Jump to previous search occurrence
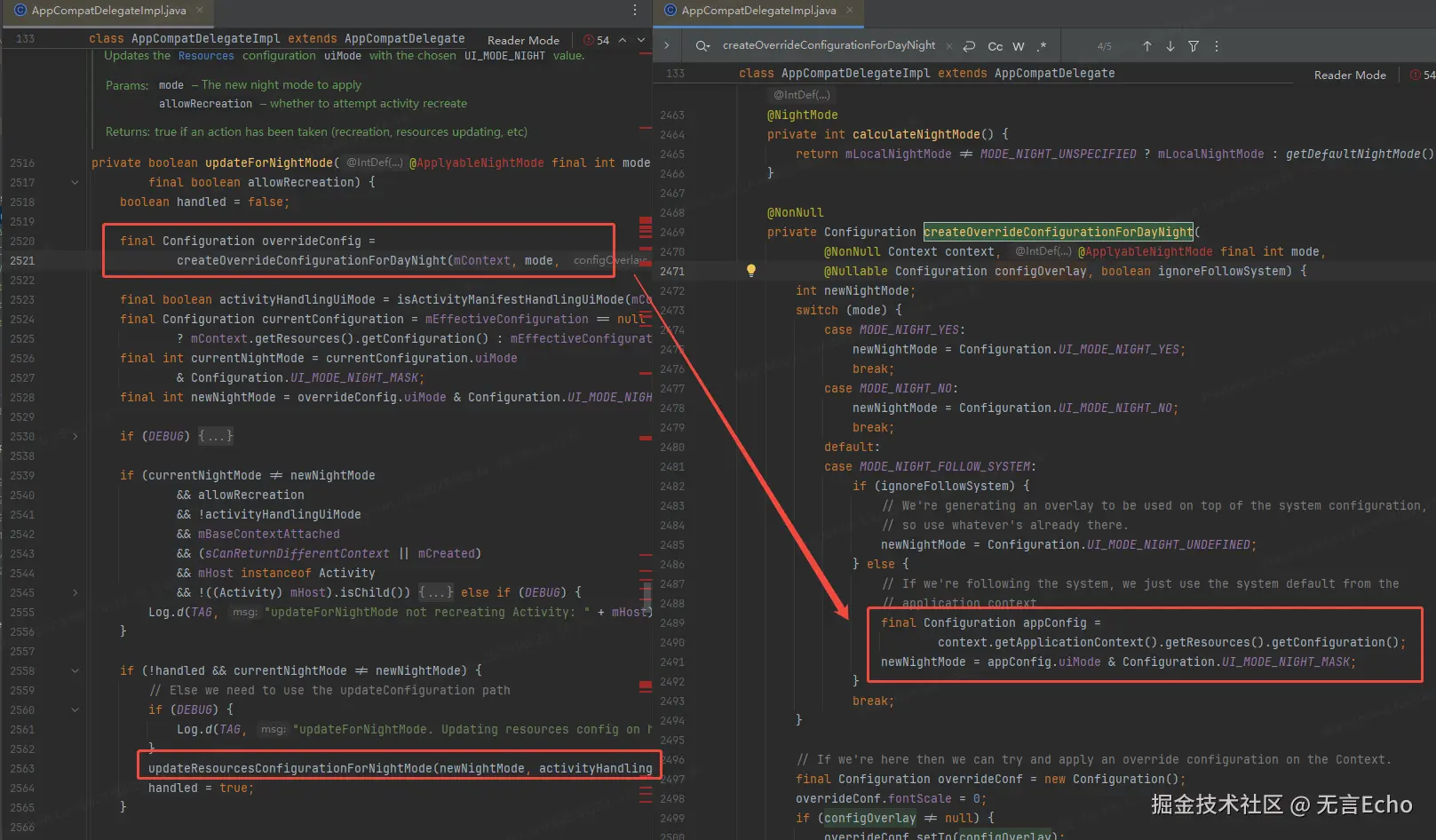Image resolution: width=1436 pixels, height=840 pixels. point(1146,46)
